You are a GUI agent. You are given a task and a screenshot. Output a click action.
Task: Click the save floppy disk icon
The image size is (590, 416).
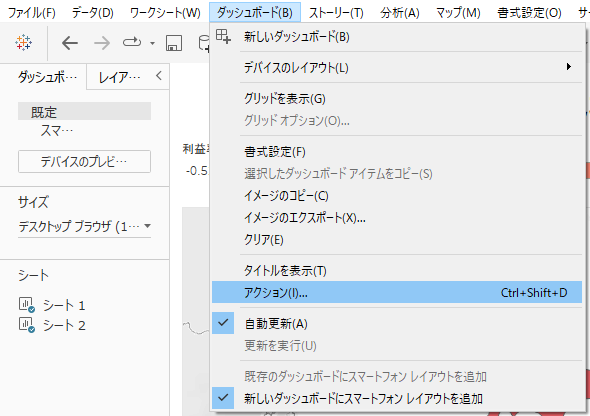[174, 43]
